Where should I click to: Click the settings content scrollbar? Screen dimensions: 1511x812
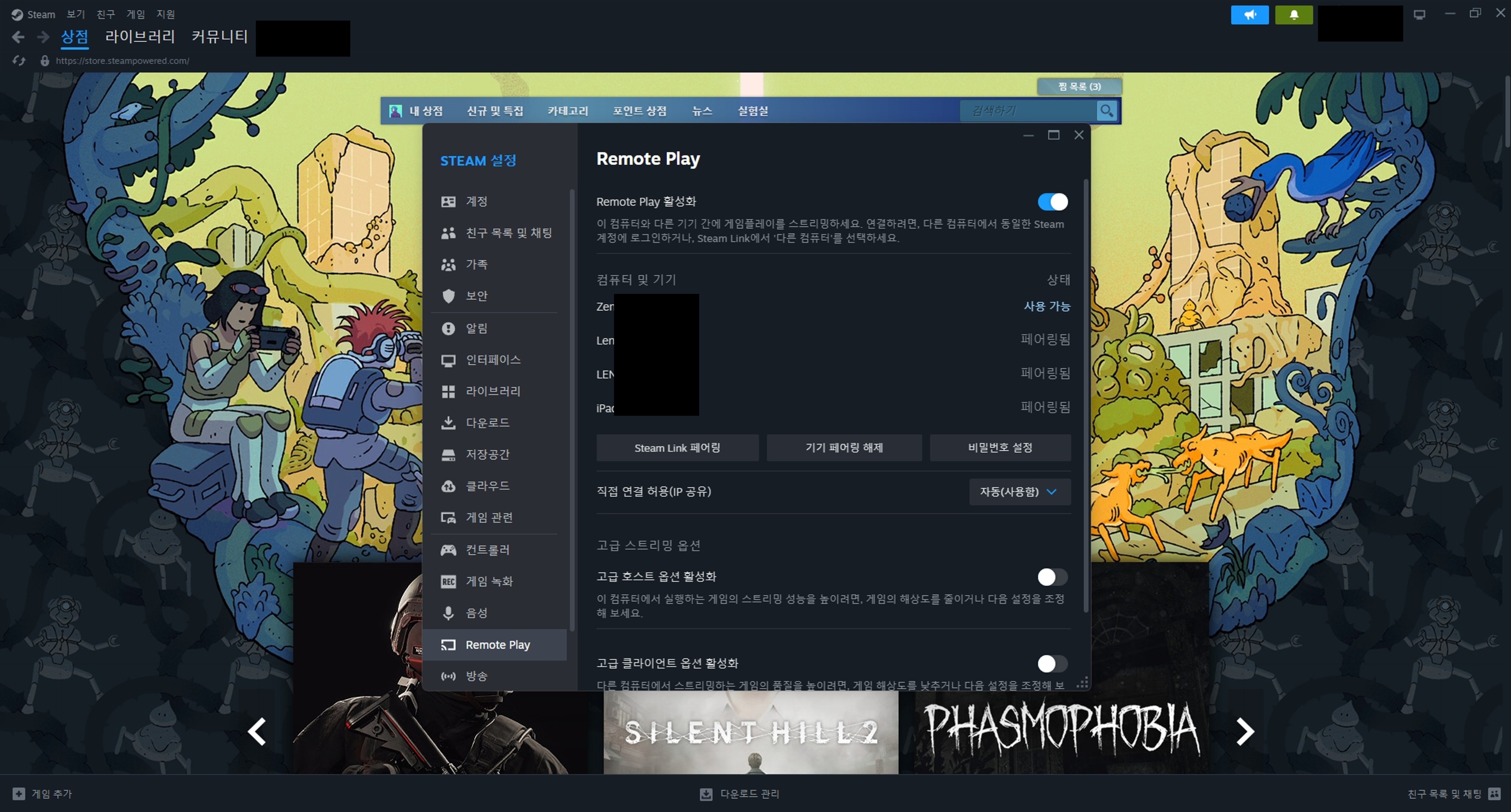click(x=1086, y=396)
